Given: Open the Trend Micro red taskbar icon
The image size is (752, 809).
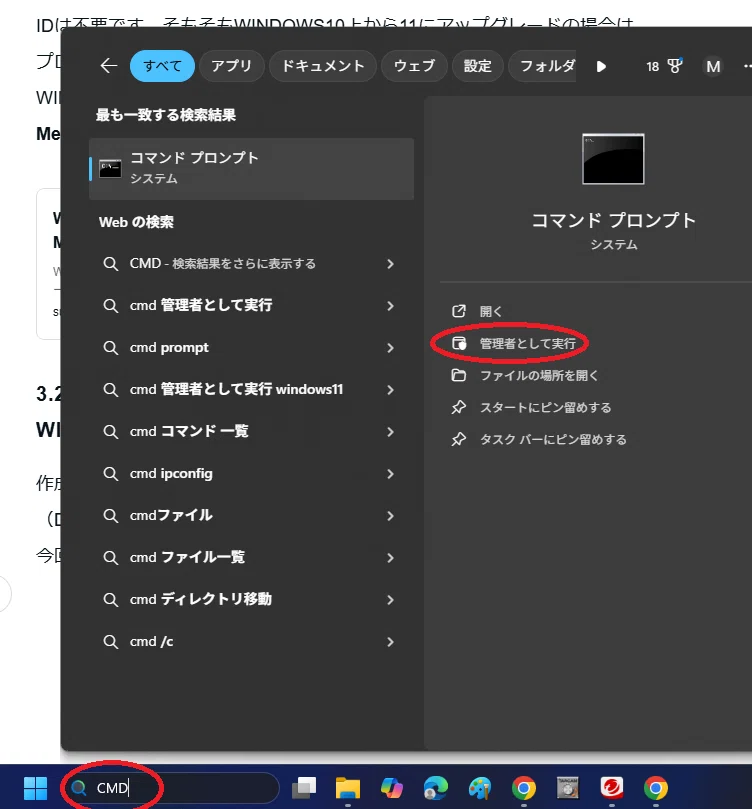Looking at the screenshot, I should [612, 788].
